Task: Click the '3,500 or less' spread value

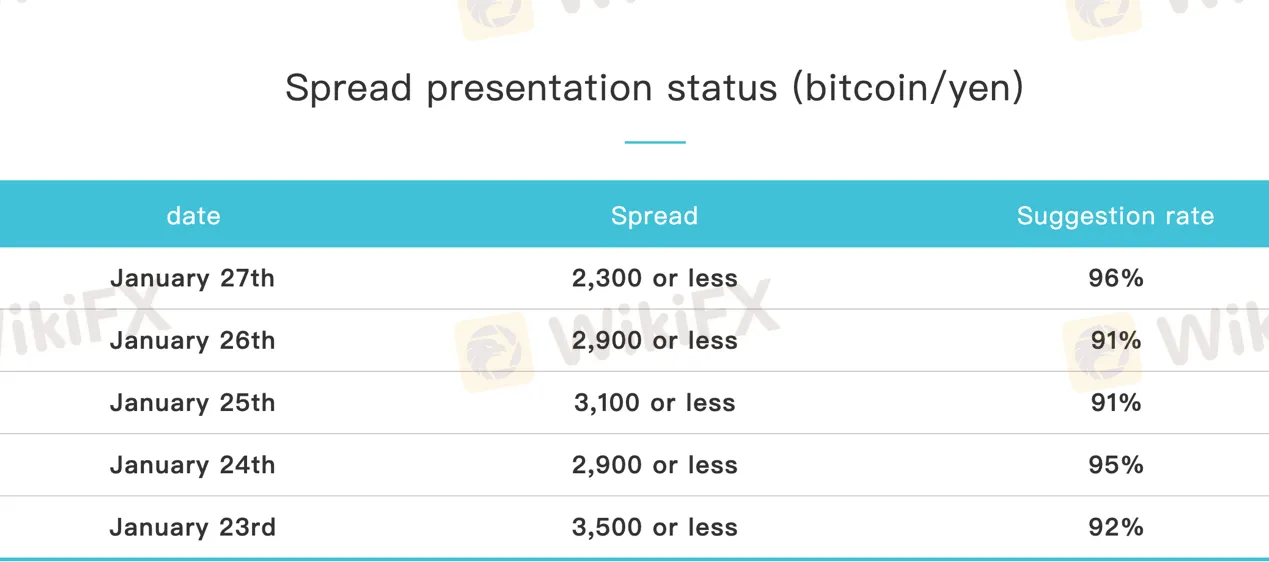Action: pyautogui.click(x=654, y=527)
